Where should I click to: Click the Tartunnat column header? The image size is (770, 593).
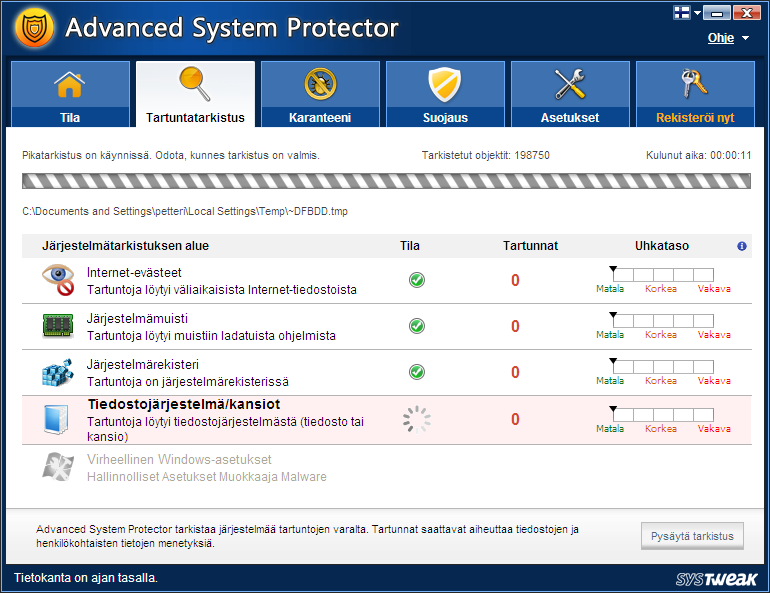530,246
